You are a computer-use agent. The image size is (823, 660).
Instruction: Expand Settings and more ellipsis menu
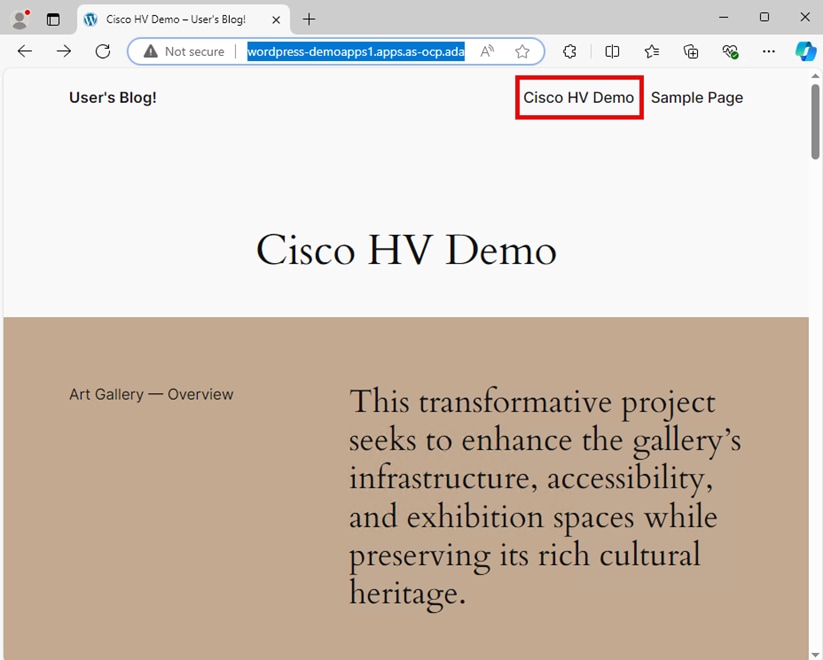768,51
